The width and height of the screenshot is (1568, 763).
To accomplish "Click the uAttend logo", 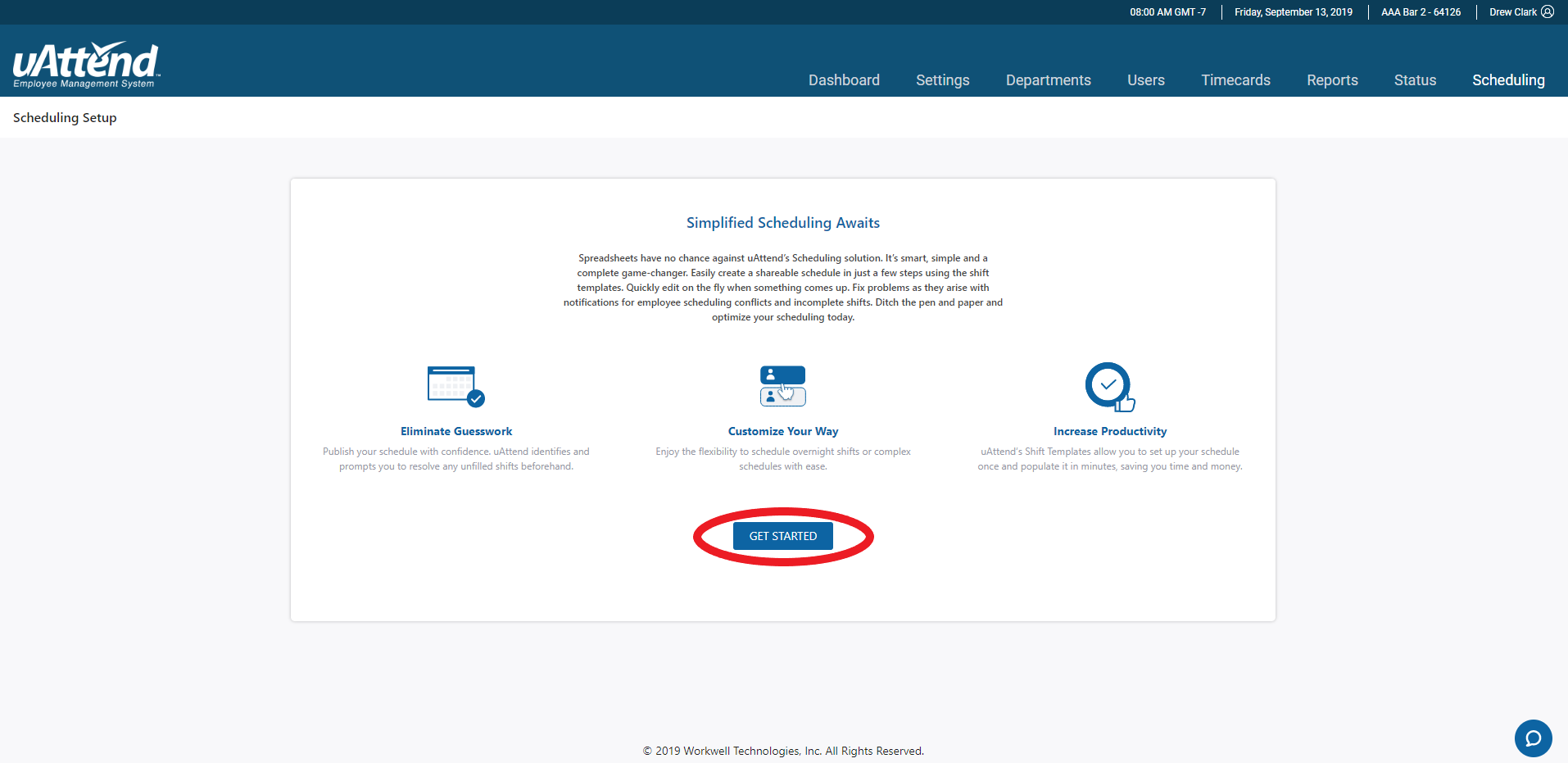I will tap(86, 64).
